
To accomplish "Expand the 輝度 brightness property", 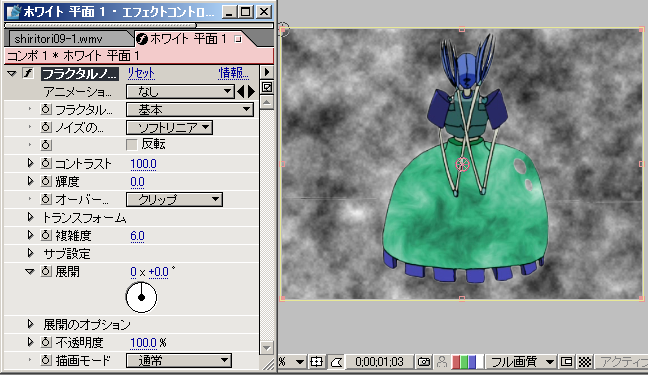I will pos(30,181).
